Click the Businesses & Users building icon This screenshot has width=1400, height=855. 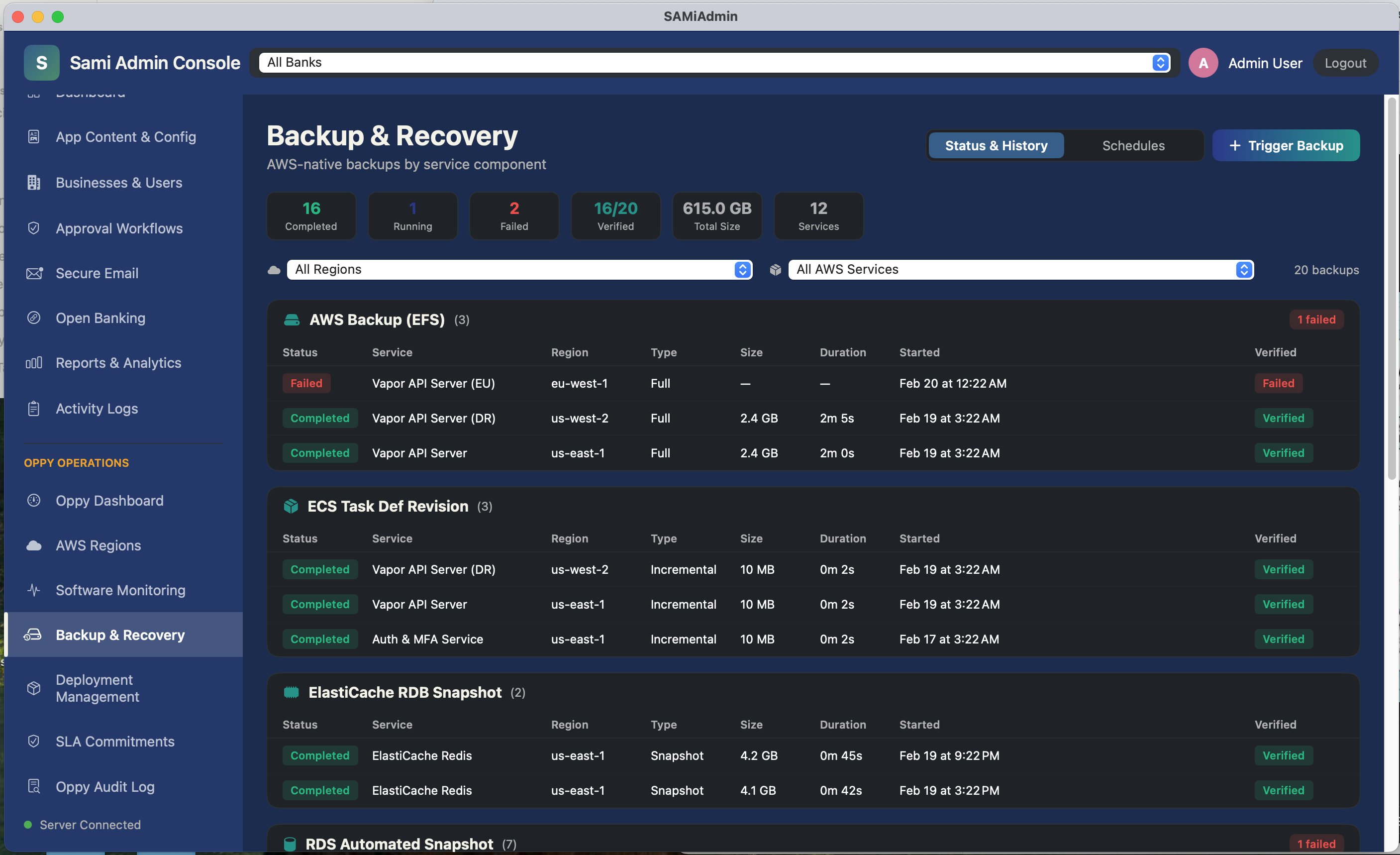click(34, 183)
